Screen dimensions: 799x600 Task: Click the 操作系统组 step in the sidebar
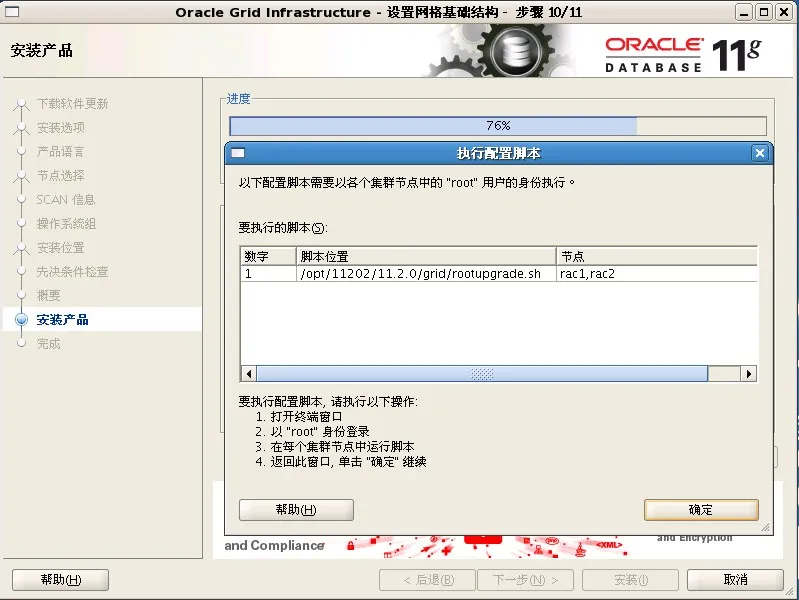click(x=66, y=223)
